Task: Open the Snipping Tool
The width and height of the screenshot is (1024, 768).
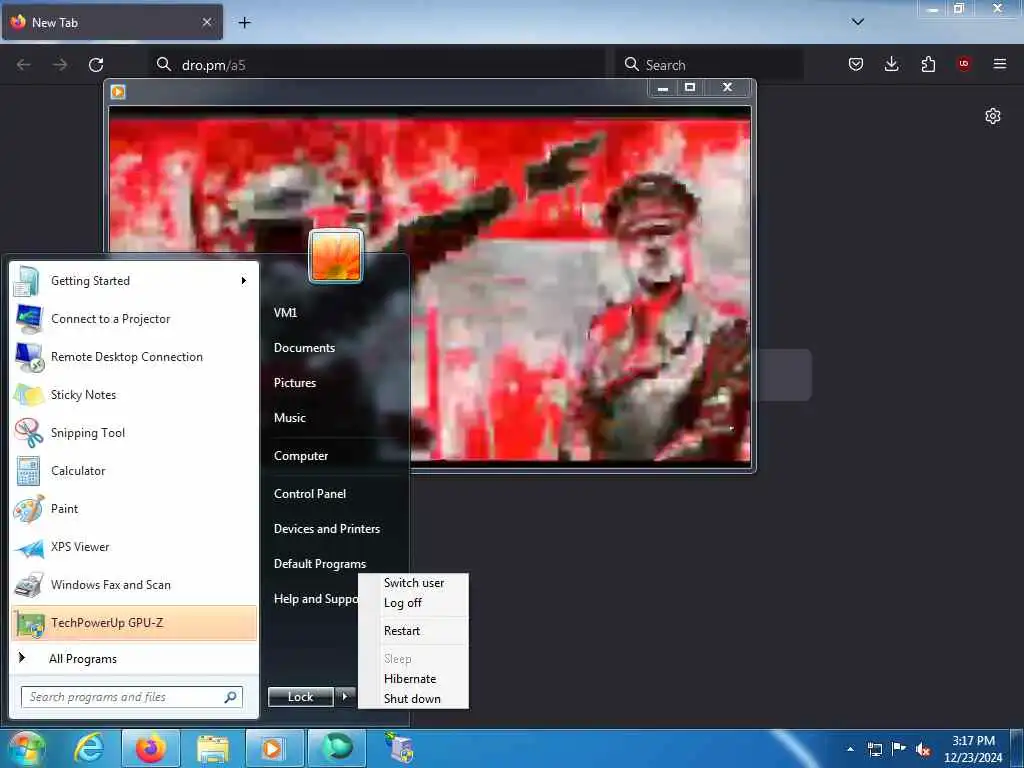Action: (134, 432)
